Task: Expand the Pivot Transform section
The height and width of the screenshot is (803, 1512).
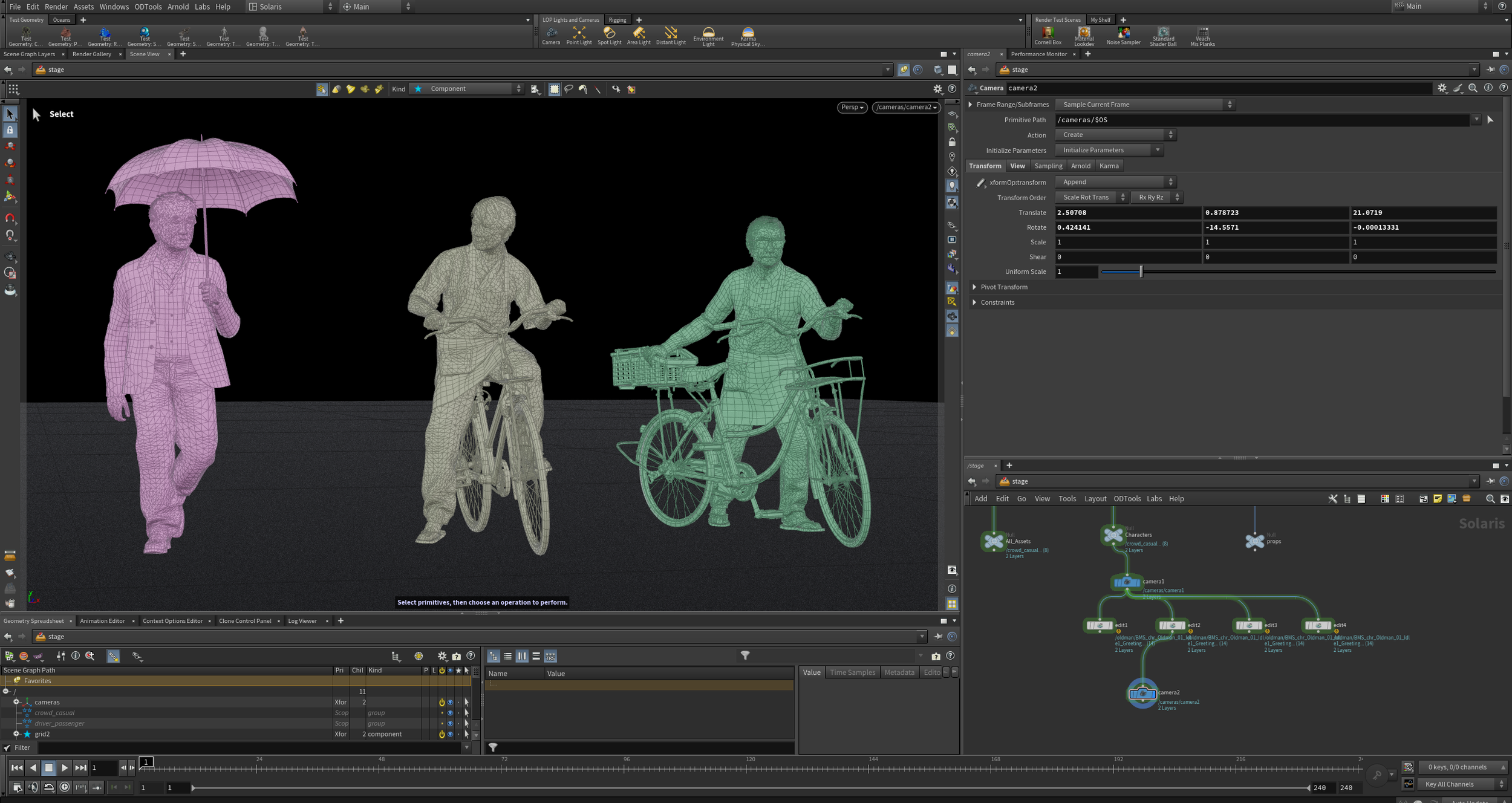Action: pos(1003,287)
